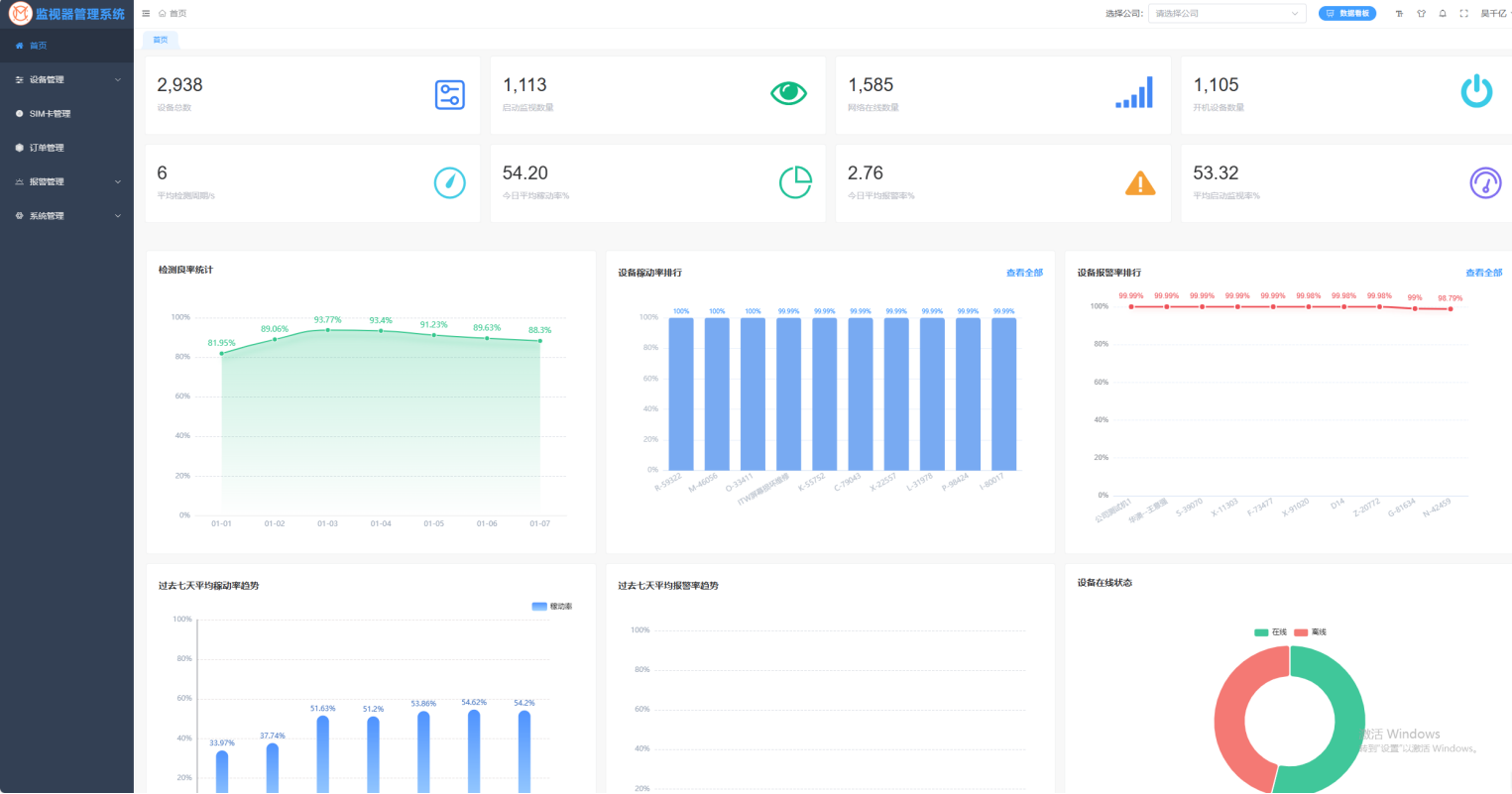Click the 订单管理 hexagon icon in sidebar
The image size is (1512, 794).
pyautogui.click(x=20, y=148)
